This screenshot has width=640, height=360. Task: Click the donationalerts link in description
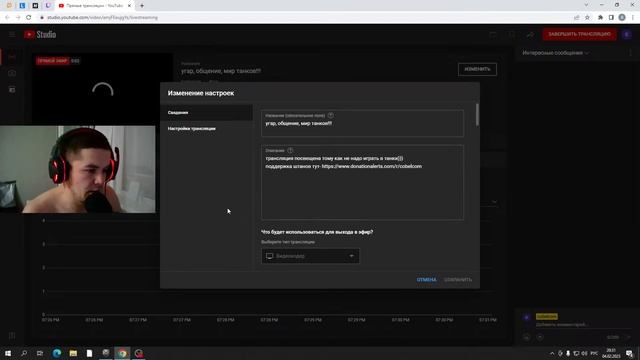[x=372, y=167]
